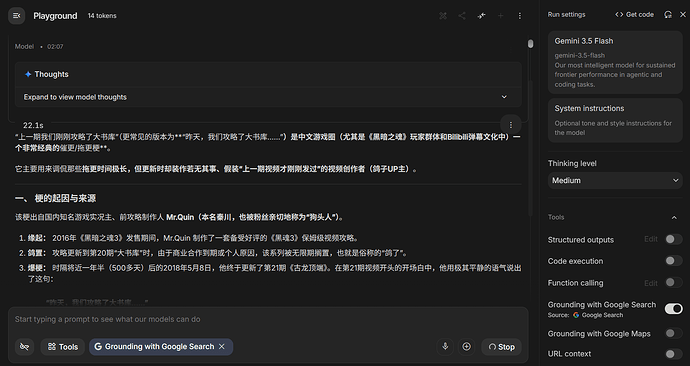Click Edit next to Function calling
The image size is (690, 366).
point(650,283)
